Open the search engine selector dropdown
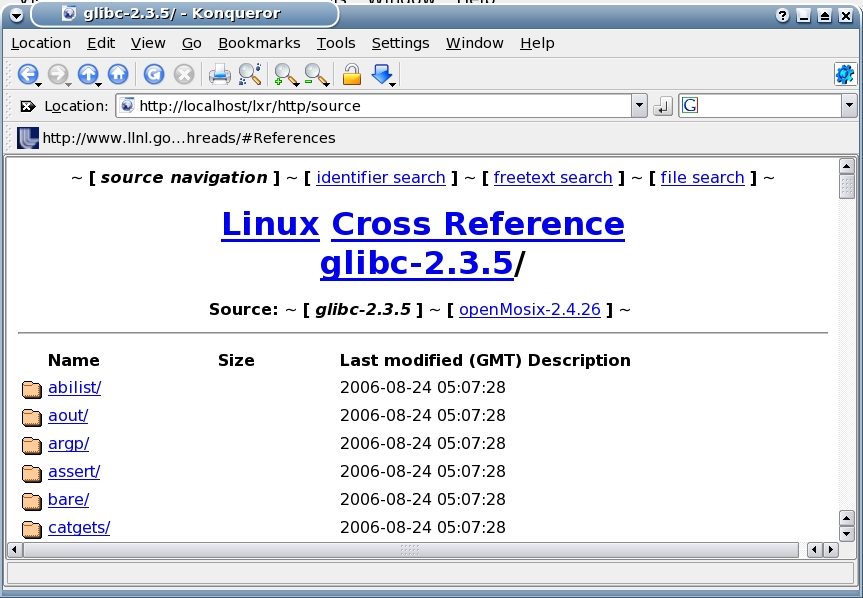 coord(849,106)
